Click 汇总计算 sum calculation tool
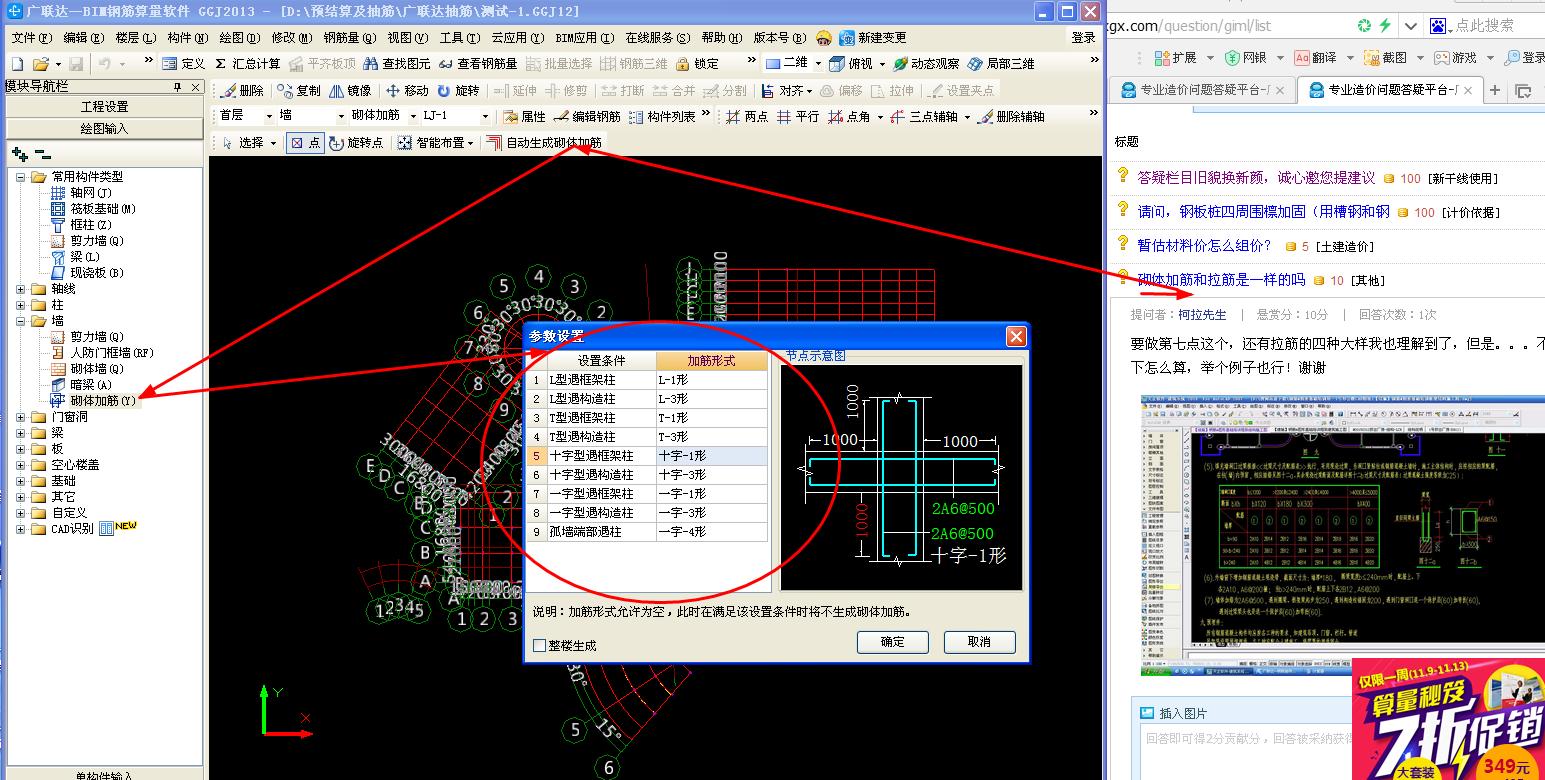The width and height of the screenshot is (1545, 780). (247, 63)
